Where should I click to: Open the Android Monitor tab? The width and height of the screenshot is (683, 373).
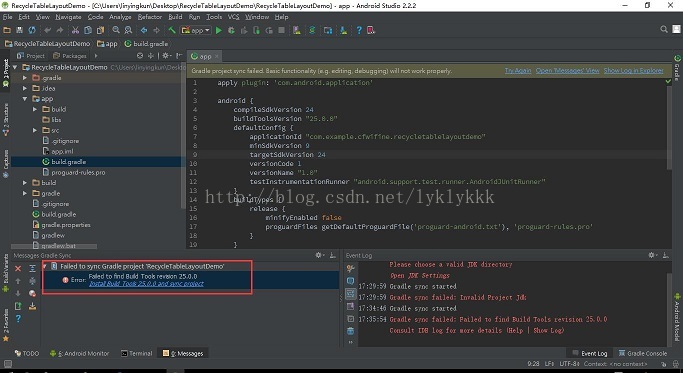pos(79,353)
